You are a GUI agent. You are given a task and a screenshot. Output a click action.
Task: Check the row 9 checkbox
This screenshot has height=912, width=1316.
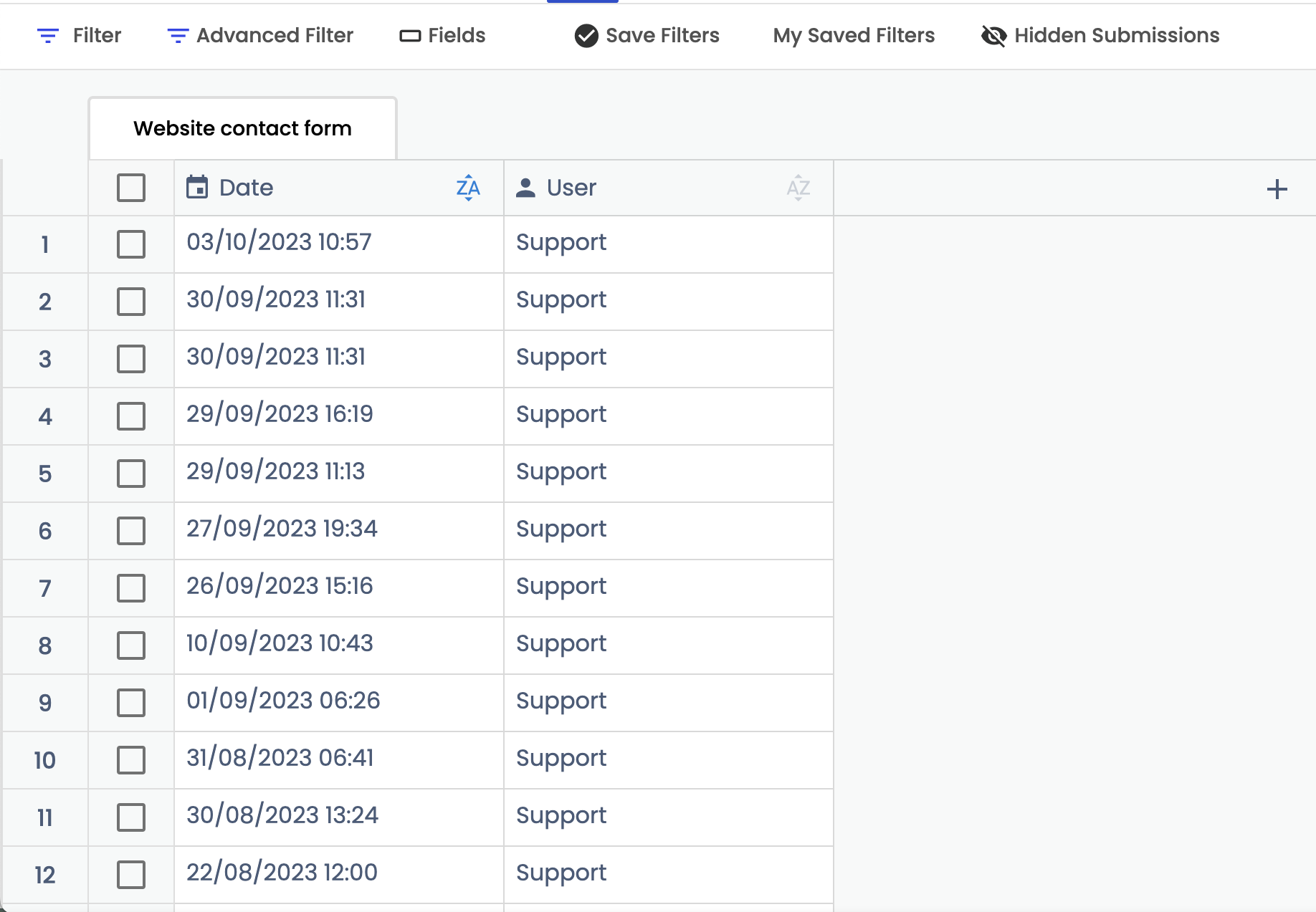[131, 703]
